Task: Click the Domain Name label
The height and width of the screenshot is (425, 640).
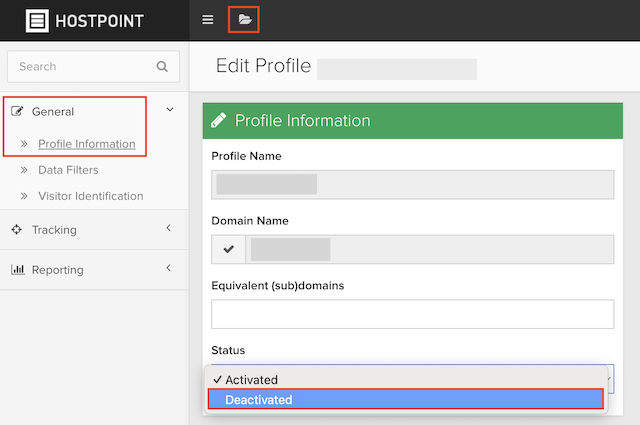Action: 250,221
